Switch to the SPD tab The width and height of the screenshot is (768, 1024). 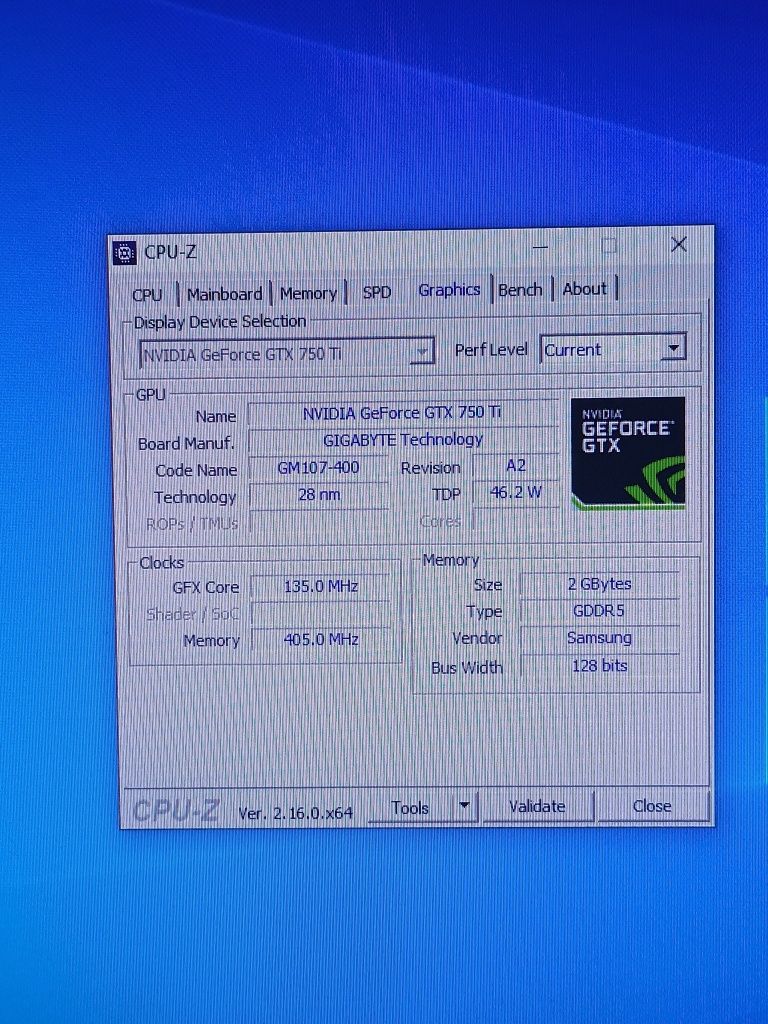pos(377,292)
